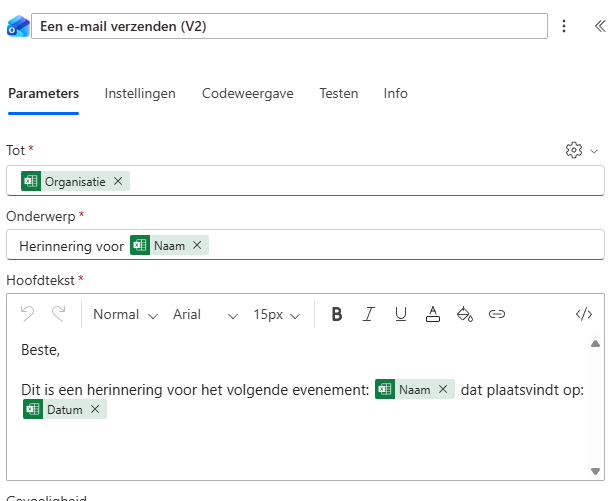Remove the Datum token from Hoofdtekst

[x=95, y=409]
